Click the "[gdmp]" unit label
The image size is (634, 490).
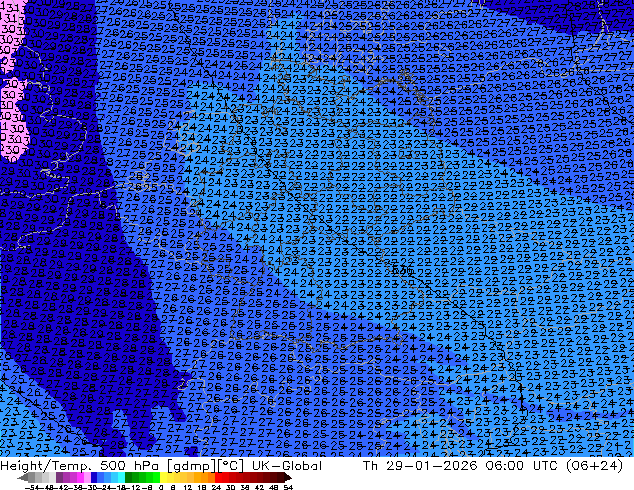coord(192,466)
